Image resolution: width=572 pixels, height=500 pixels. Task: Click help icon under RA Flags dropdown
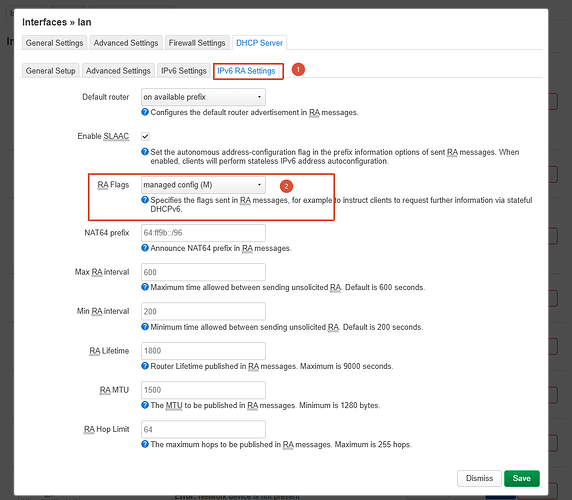(x=145, y=199)
